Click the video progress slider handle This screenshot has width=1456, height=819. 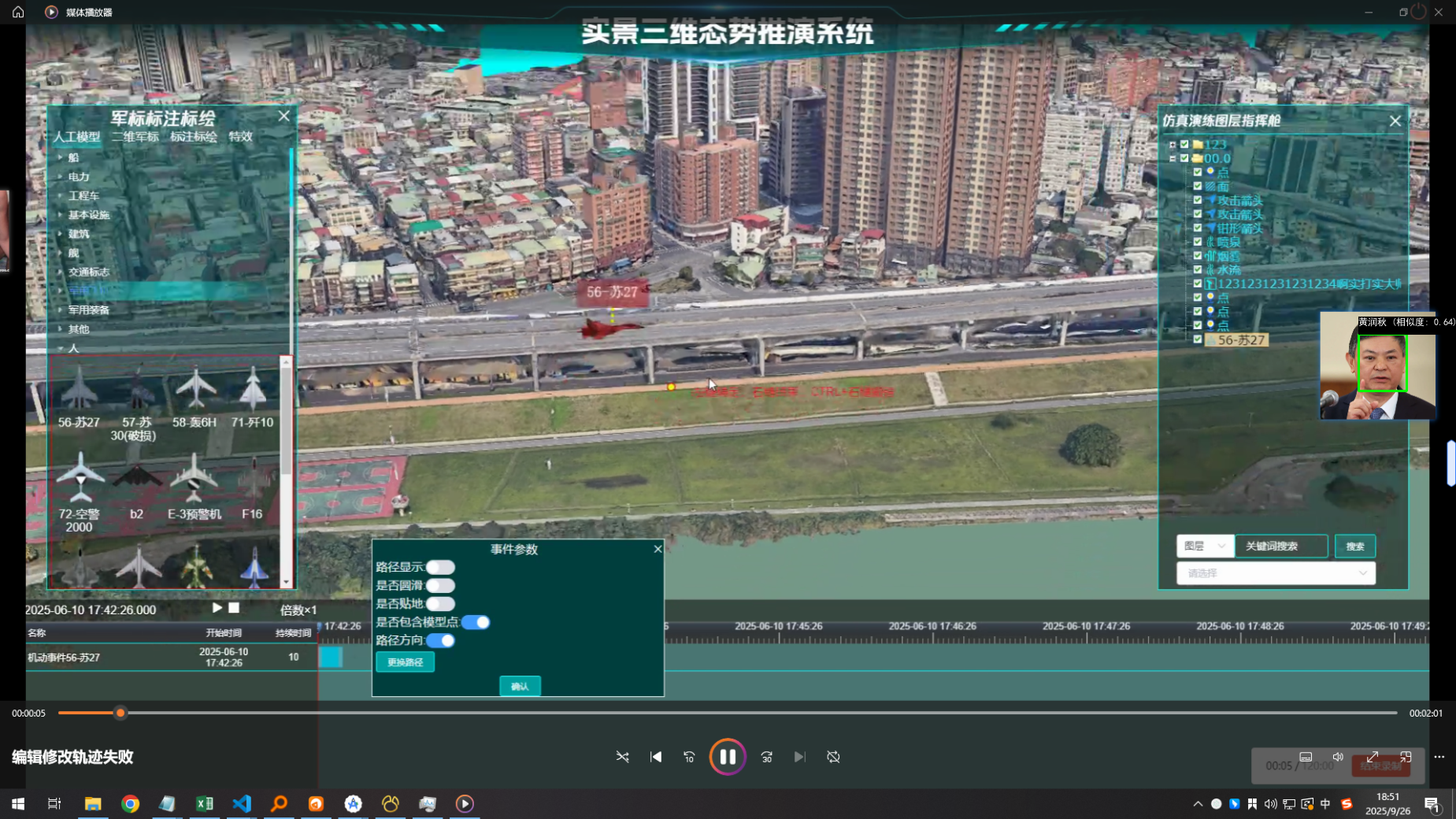120,713
